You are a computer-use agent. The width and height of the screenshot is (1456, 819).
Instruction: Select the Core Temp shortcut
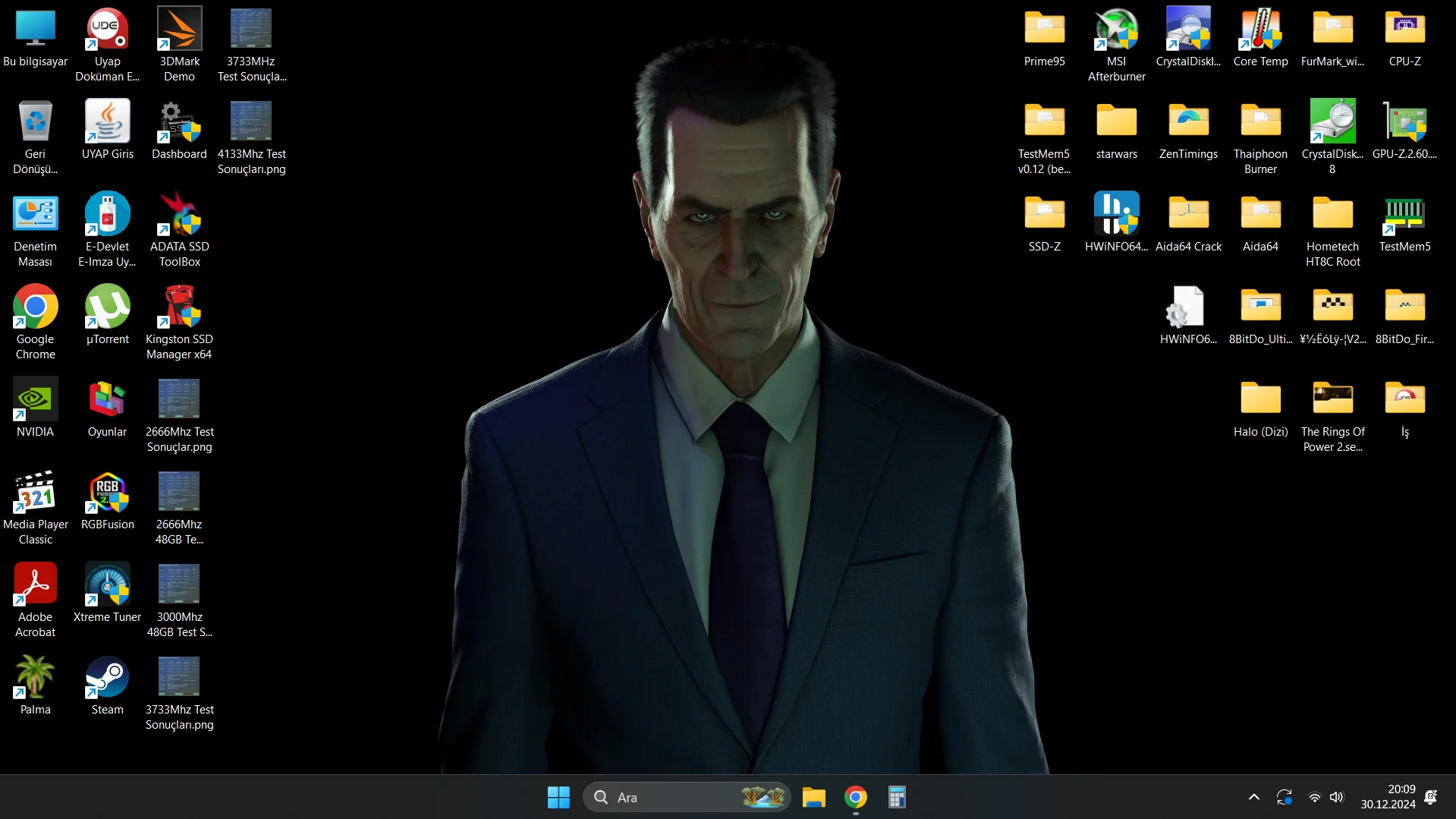pos(1260,38)
